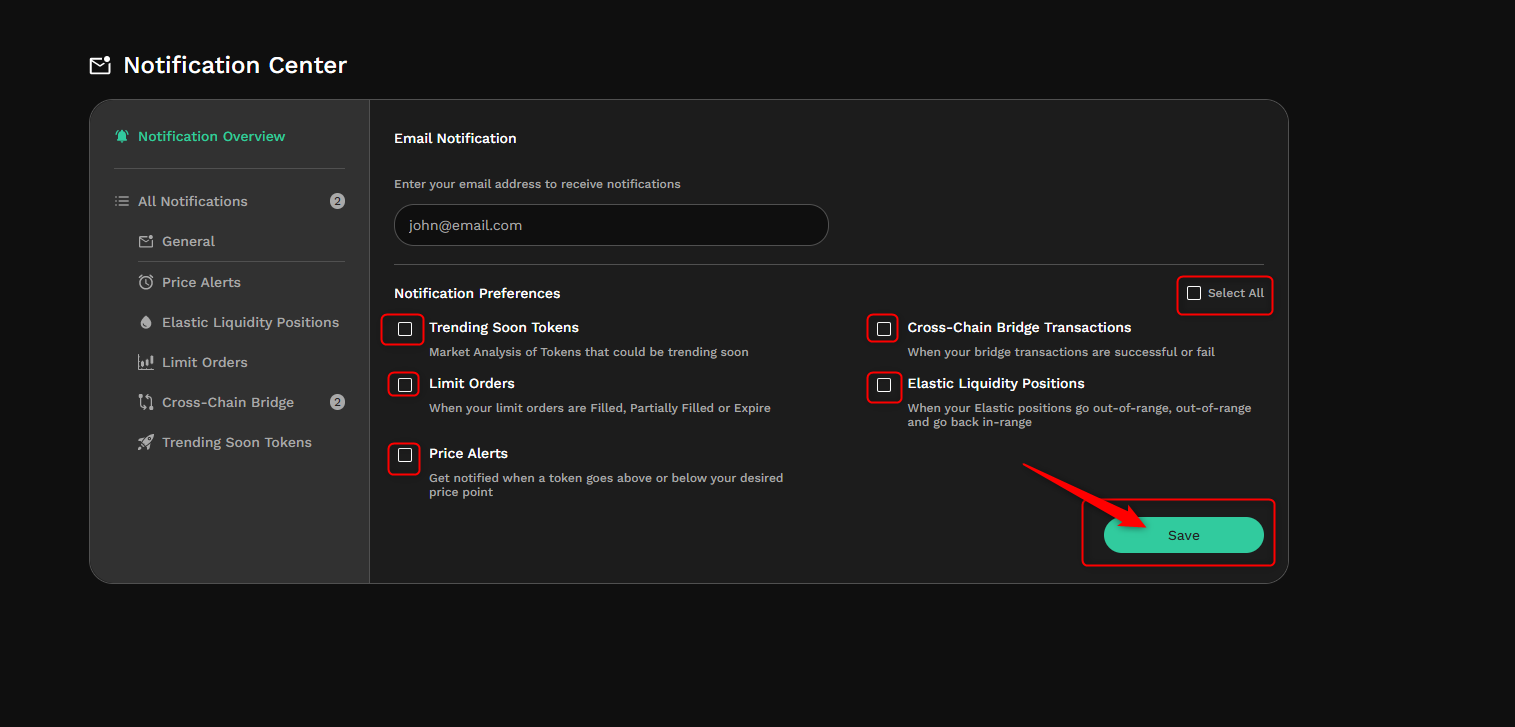Viewport: 1515px width, 727px height.
Task: Click the 'Get notified when a token goes above' description
Action: (606, 485)
